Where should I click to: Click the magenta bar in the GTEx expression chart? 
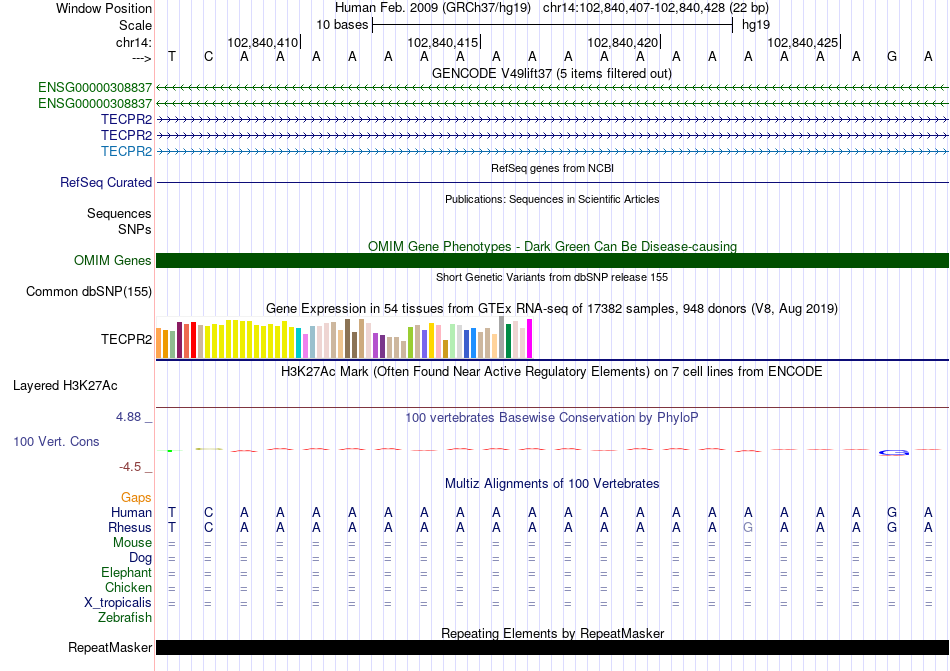[x=530, y=338]
